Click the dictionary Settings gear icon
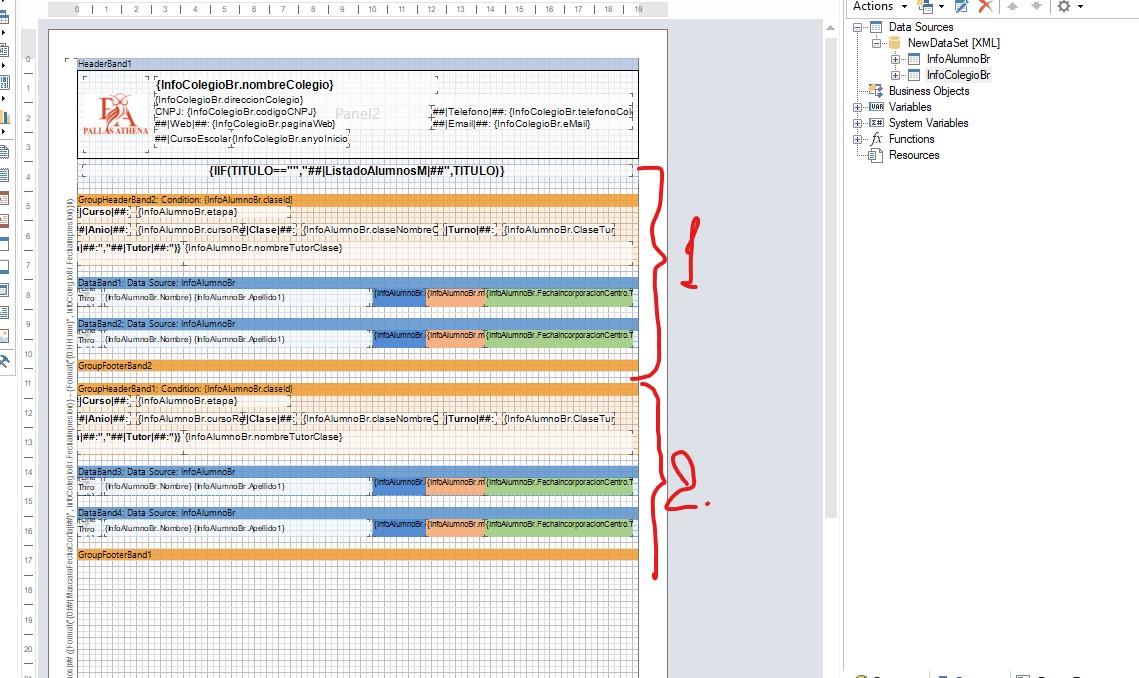 click(x=1064, y=7)
